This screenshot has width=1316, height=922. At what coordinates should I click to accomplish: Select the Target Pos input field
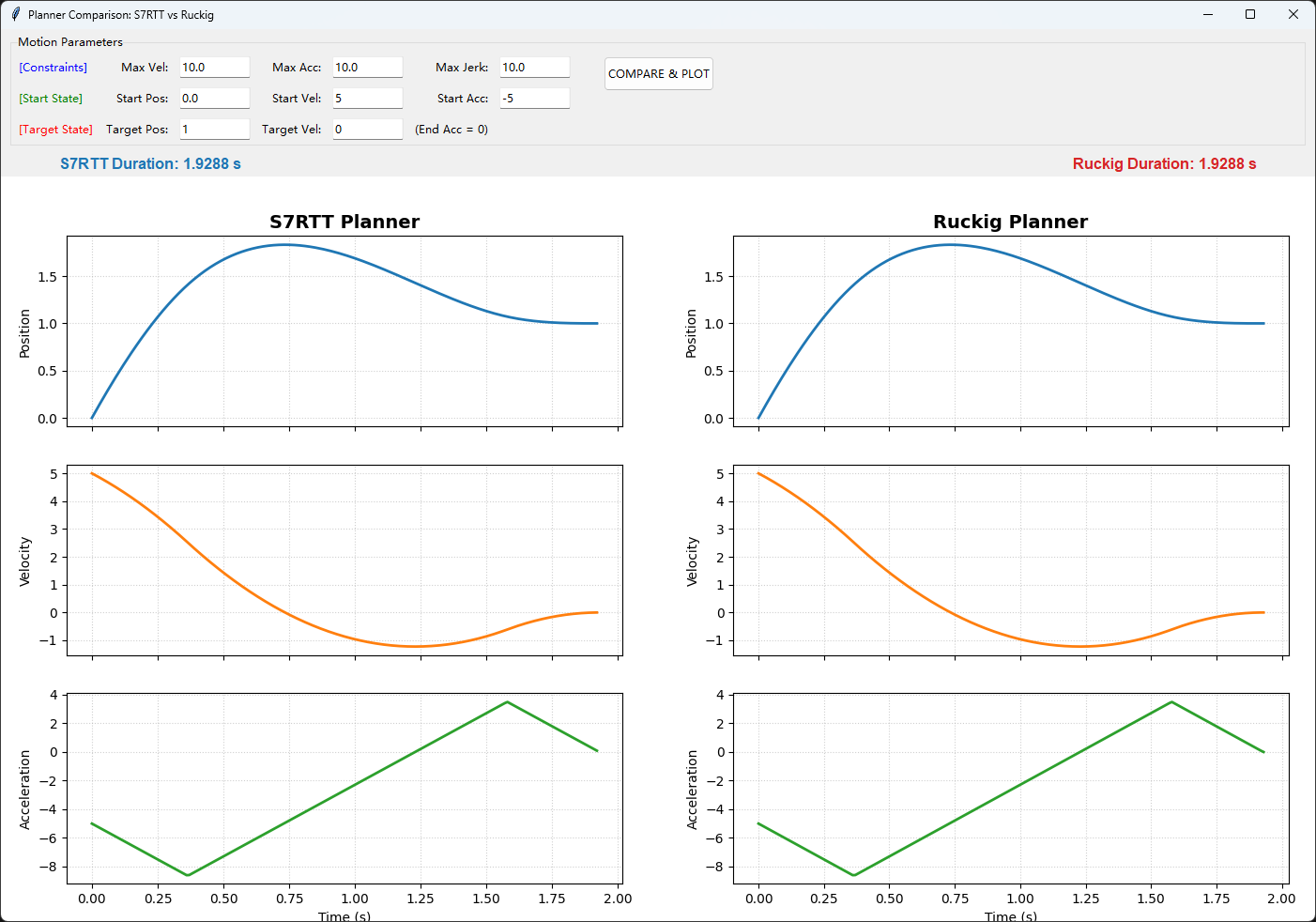(x=214, y=130)
